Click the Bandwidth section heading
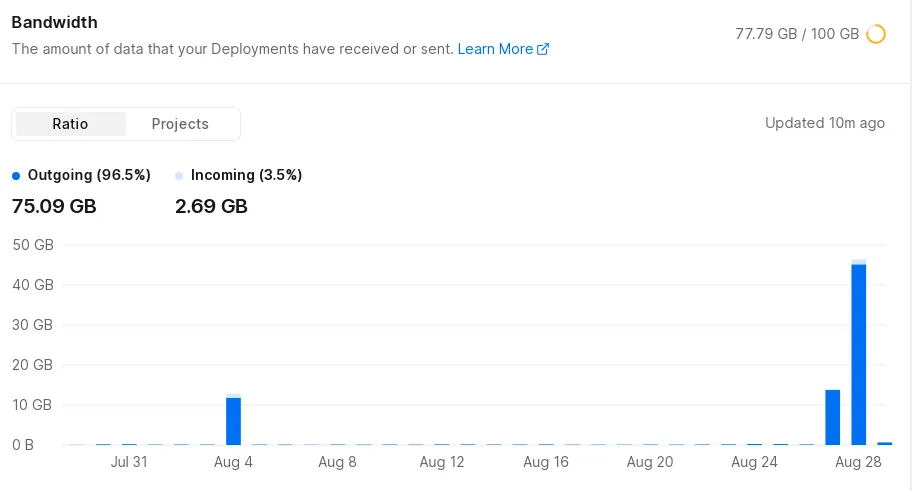912x491 pixels. point(54,22)
